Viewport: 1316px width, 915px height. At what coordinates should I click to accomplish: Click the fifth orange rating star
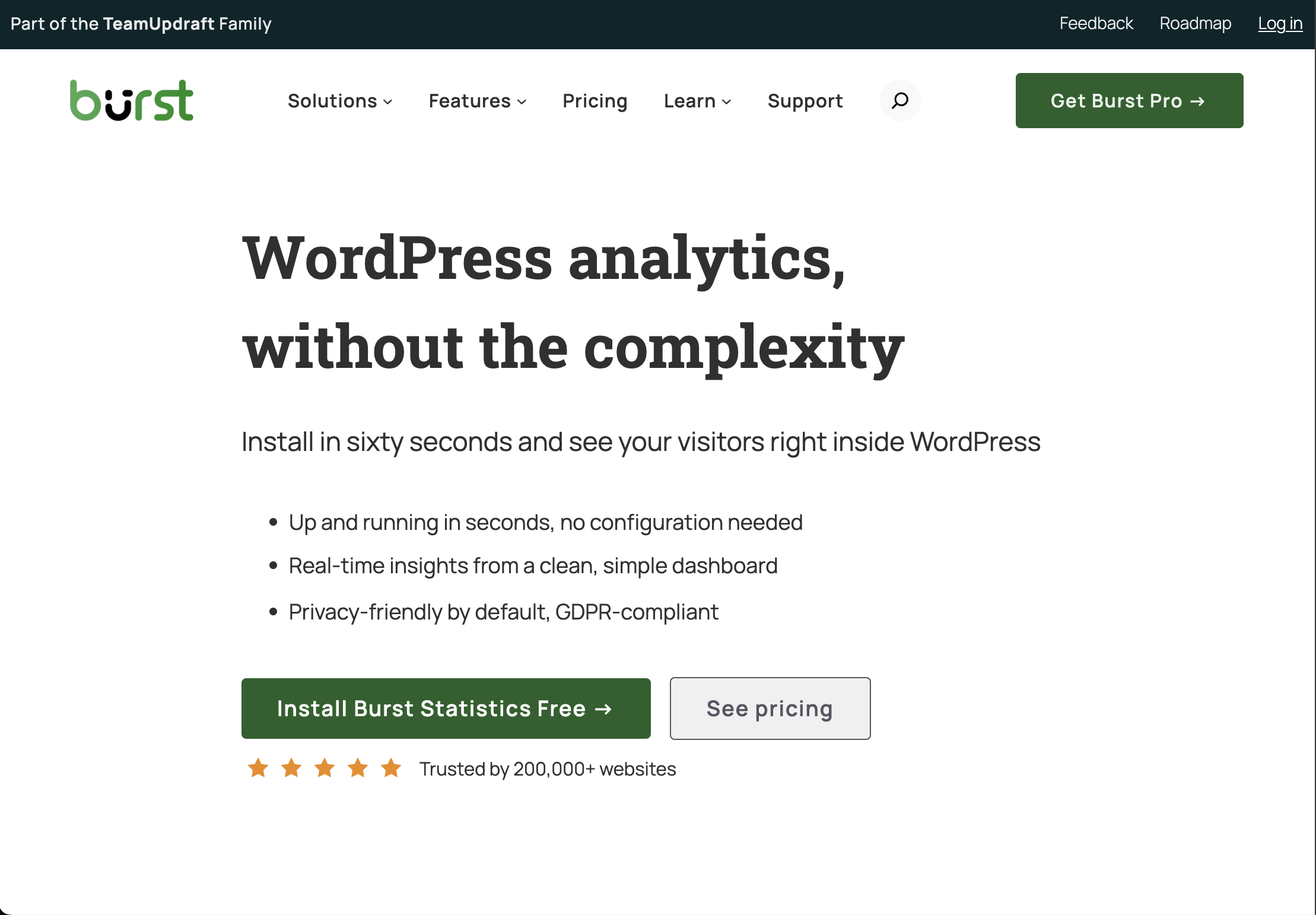pos(391,768)
